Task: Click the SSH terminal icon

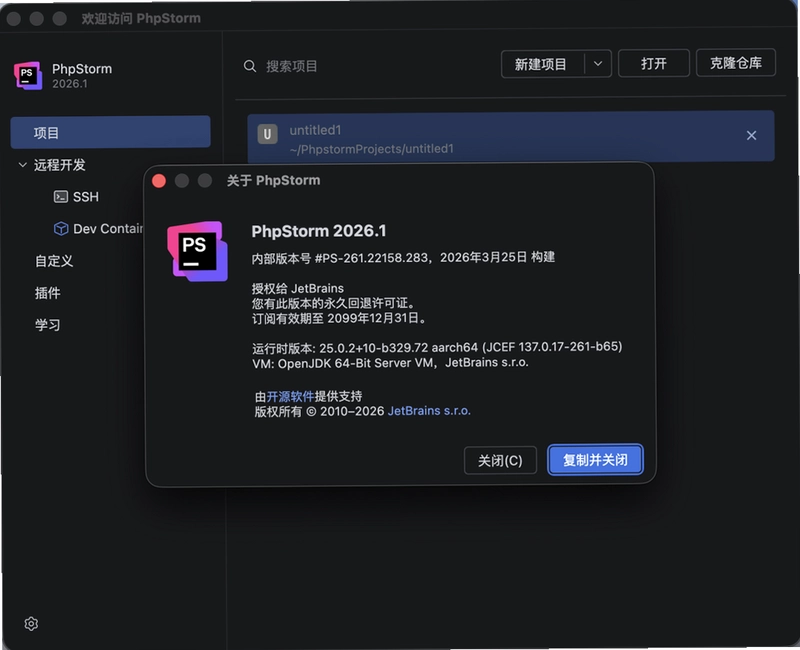Action: pos(61,196)
